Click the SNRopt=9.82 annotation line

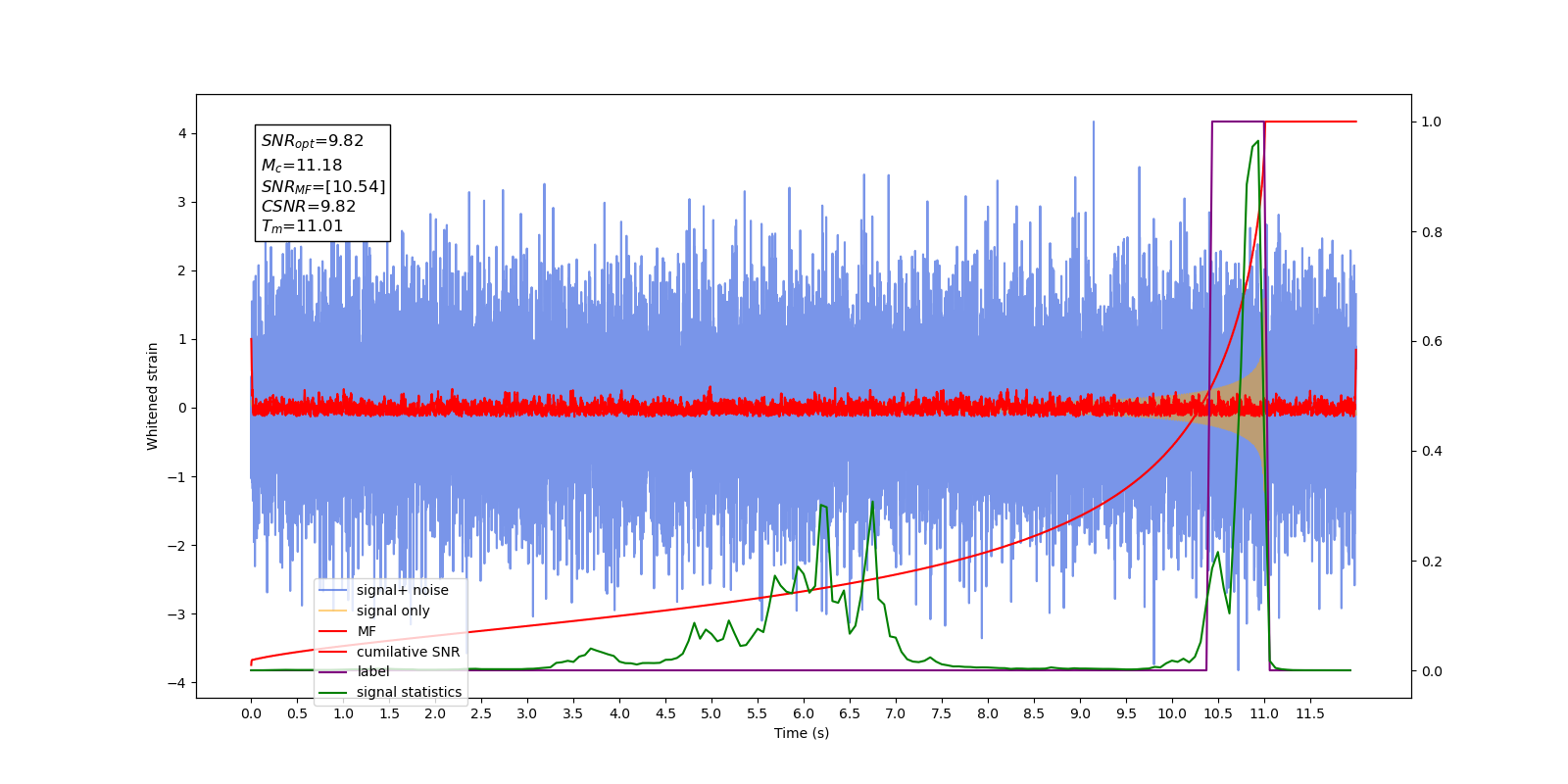point(313,141)
